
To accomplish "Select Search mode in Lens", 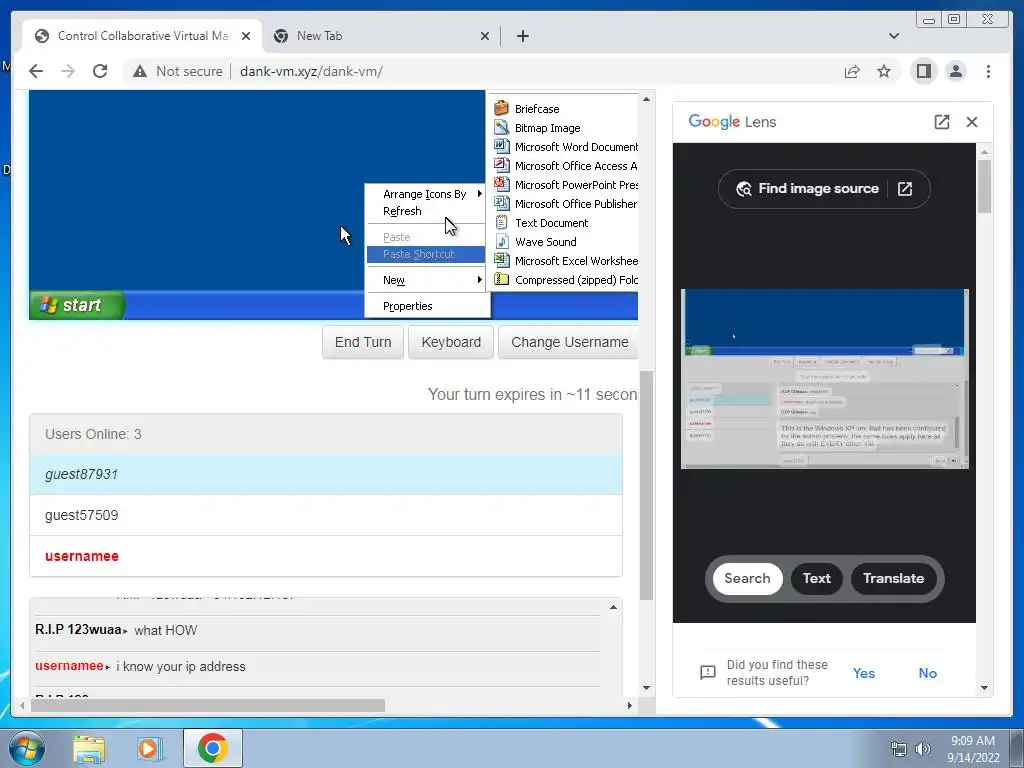I will (747, 579).
